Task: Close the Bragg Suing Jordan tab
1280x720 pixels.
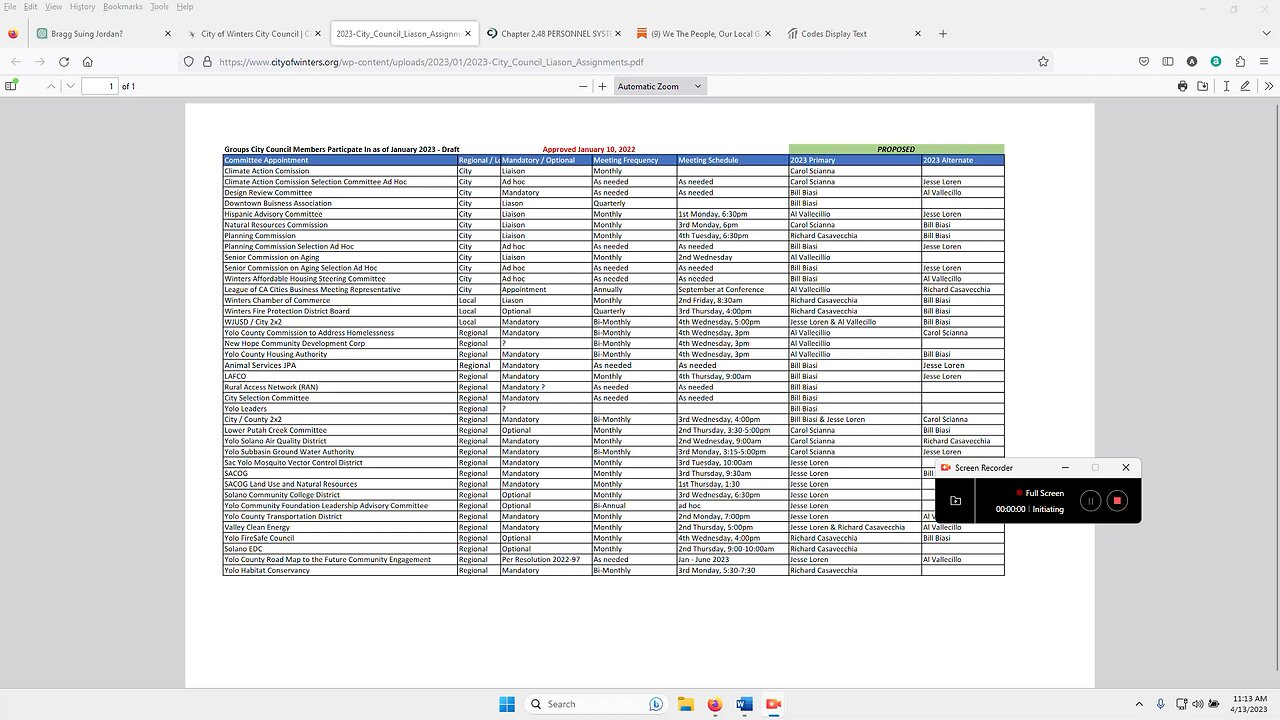Action: (x=169, y=33)
